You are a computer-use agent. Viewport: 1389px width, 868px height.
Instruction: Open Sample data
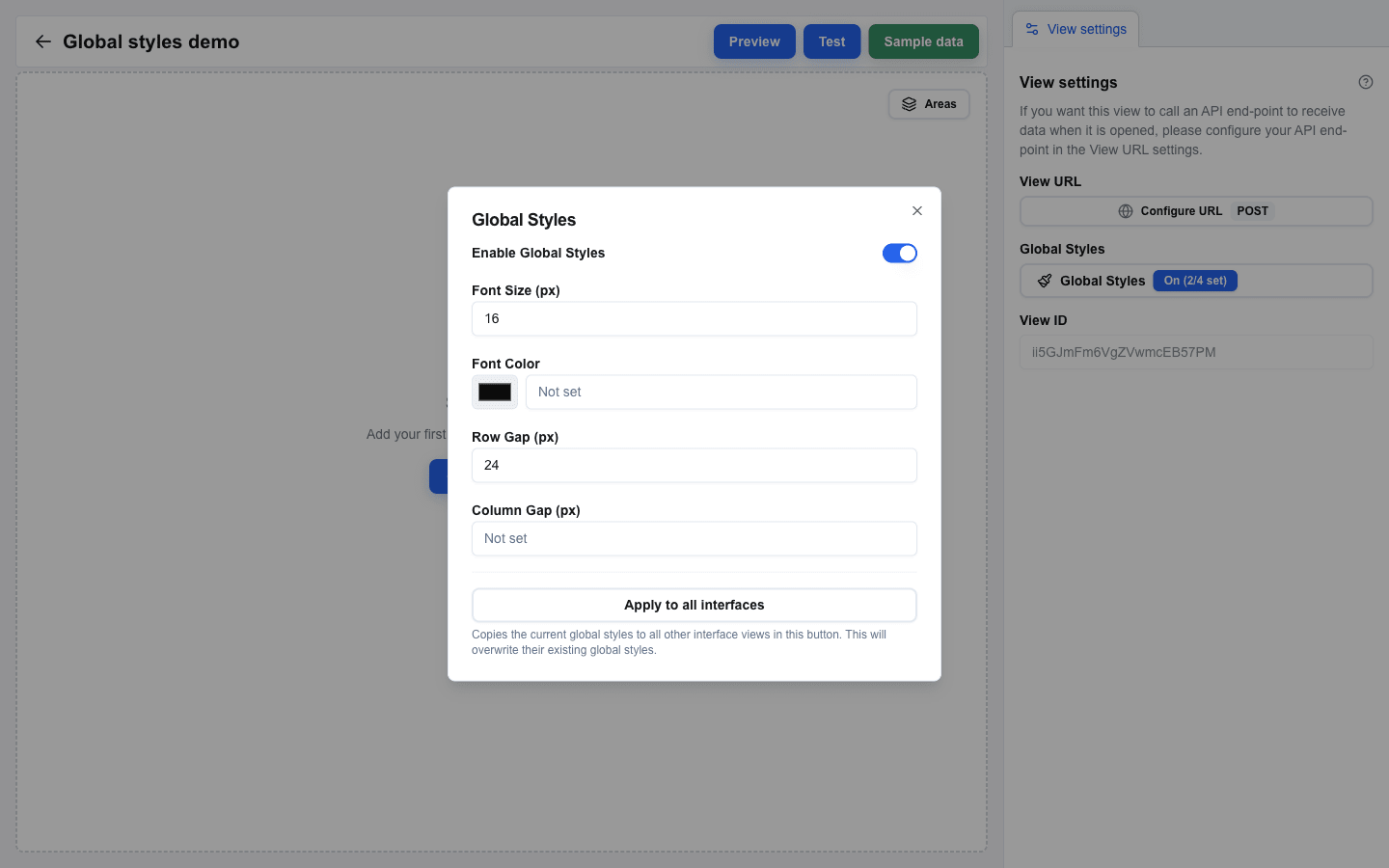923,41
